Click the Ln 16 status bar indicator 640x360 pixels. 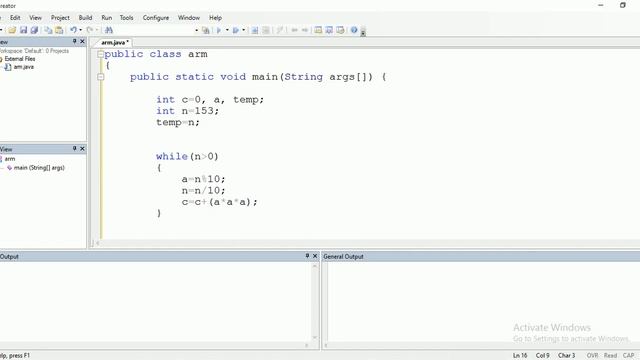520,356
